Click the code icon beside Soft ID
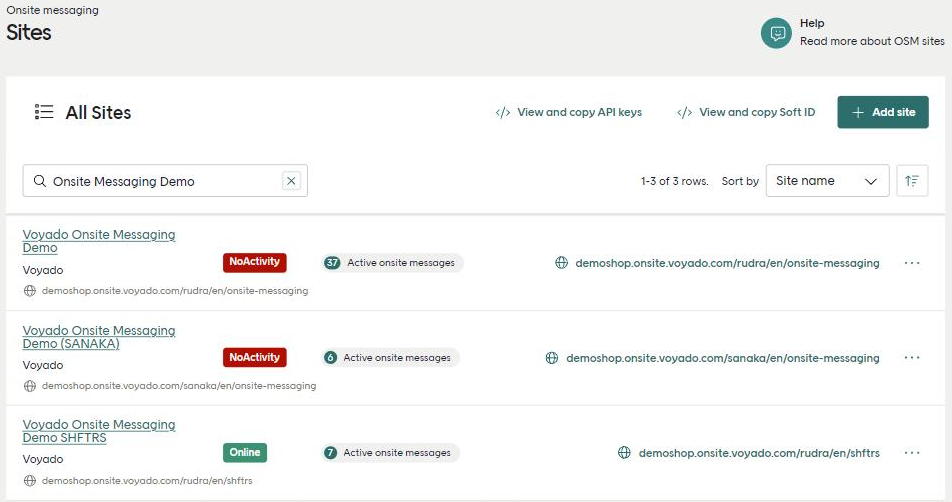This screenshot has width=952, height=502. (684, 112)
